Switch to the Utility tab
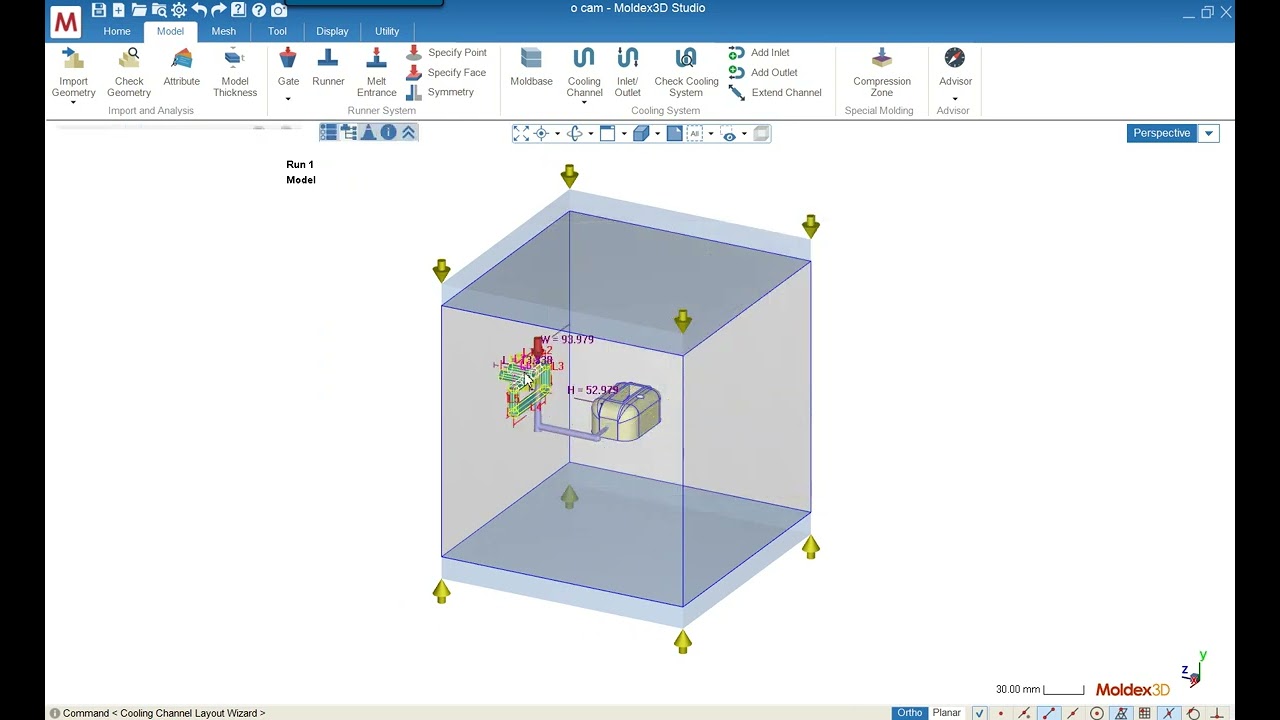The height and width of the screenshot is (720, 1280). tap(387, 31)
